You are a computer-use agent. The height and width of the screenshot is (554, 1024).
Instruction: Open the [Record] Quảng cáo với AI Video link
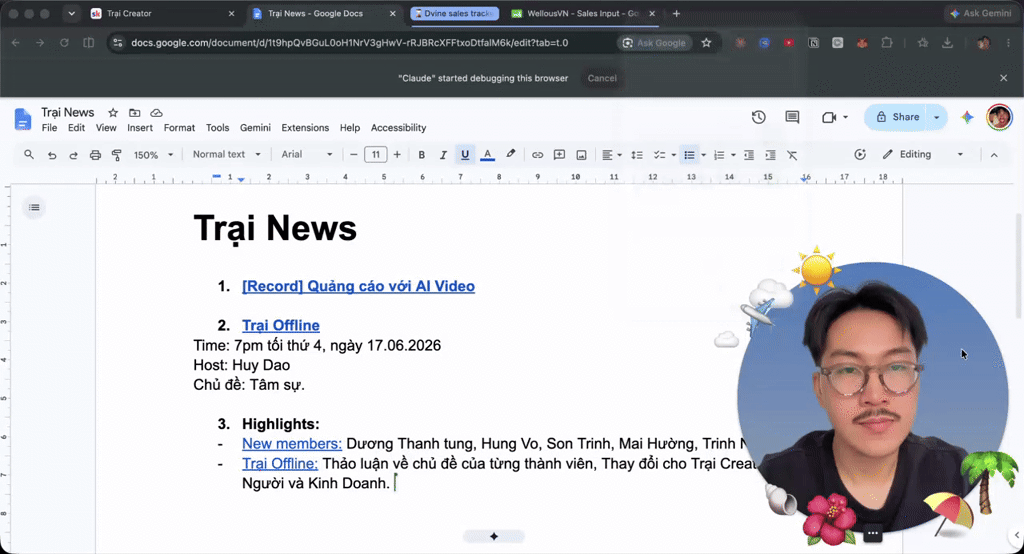pos(359,286)
